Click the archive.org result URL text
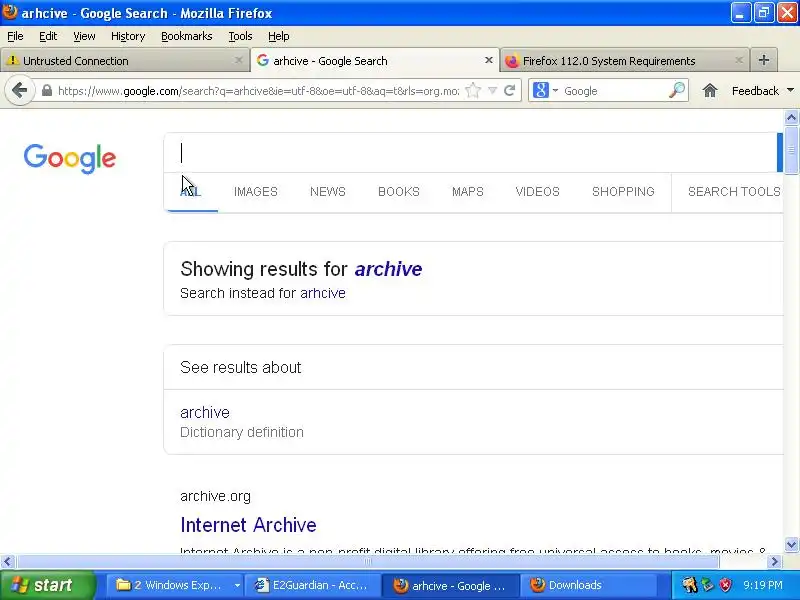The width and height of the screenshot is (800, 600). (x=215, y=496)
